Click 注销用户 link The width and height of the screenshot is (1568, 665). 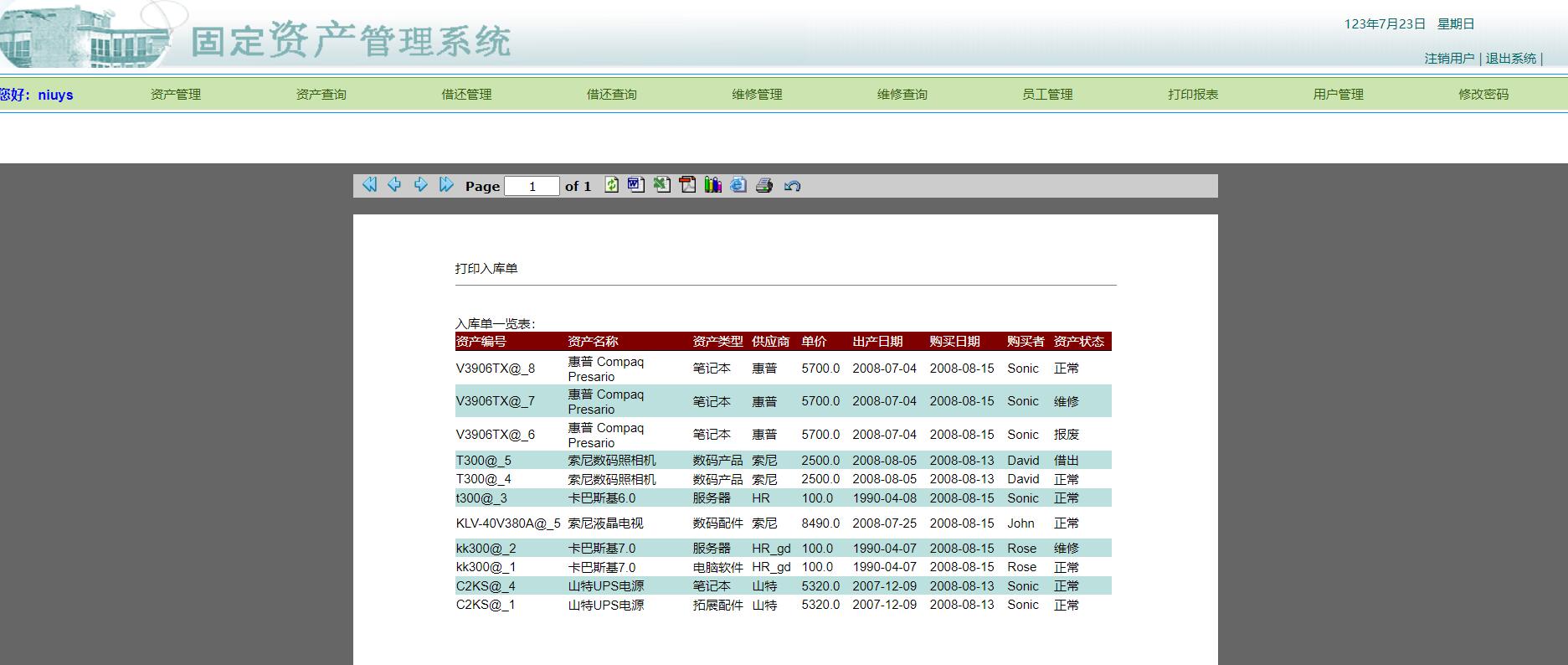coord(1450,59)
